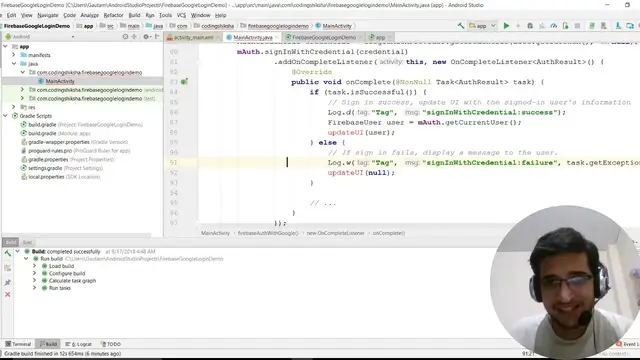This screenshot has height=360, width=640.
Task: Expand the androidTest package node
Action: tap(22, 89)
